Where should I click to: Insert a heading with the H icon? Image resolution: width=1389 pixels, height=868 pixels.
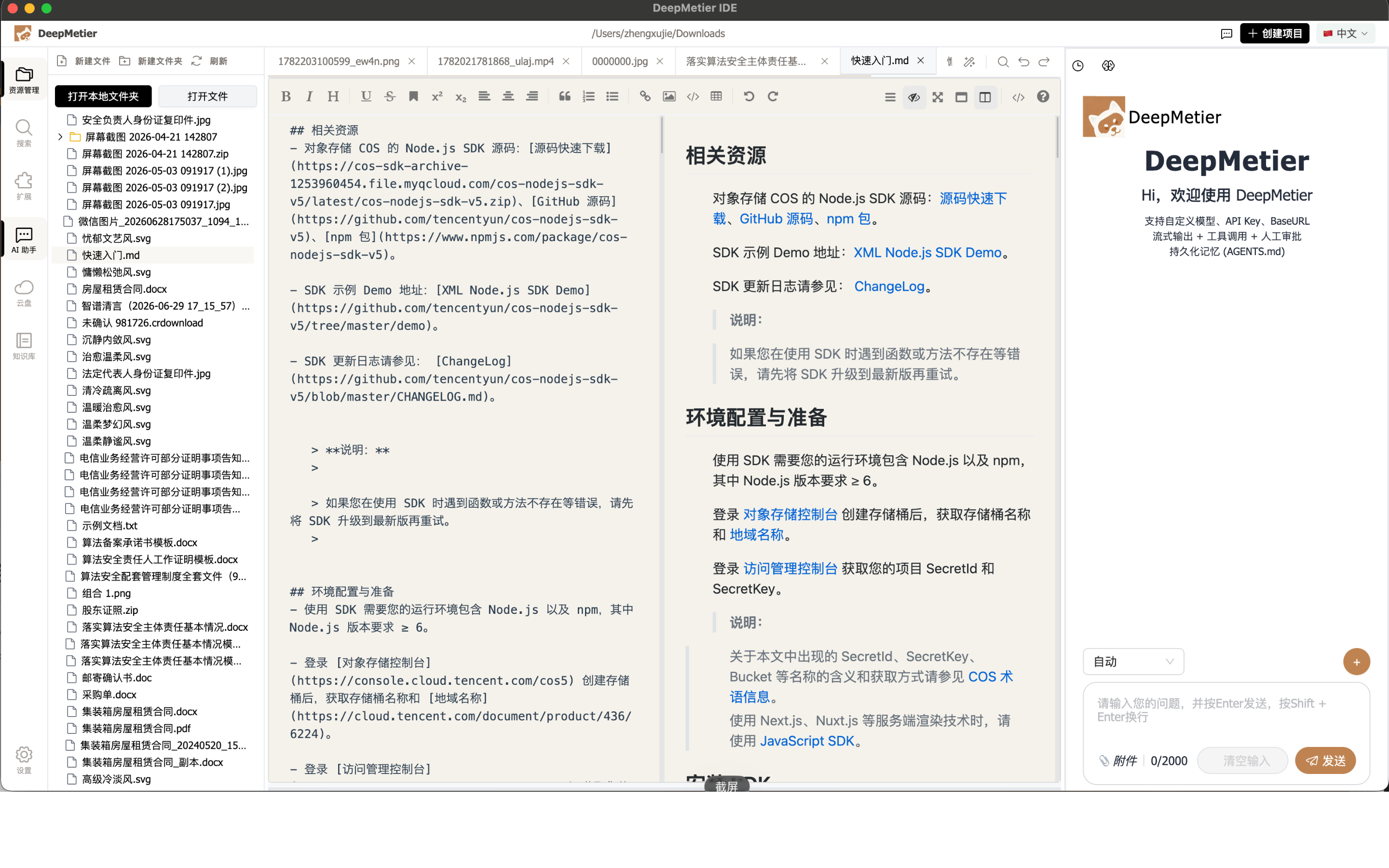click(333, 96)
